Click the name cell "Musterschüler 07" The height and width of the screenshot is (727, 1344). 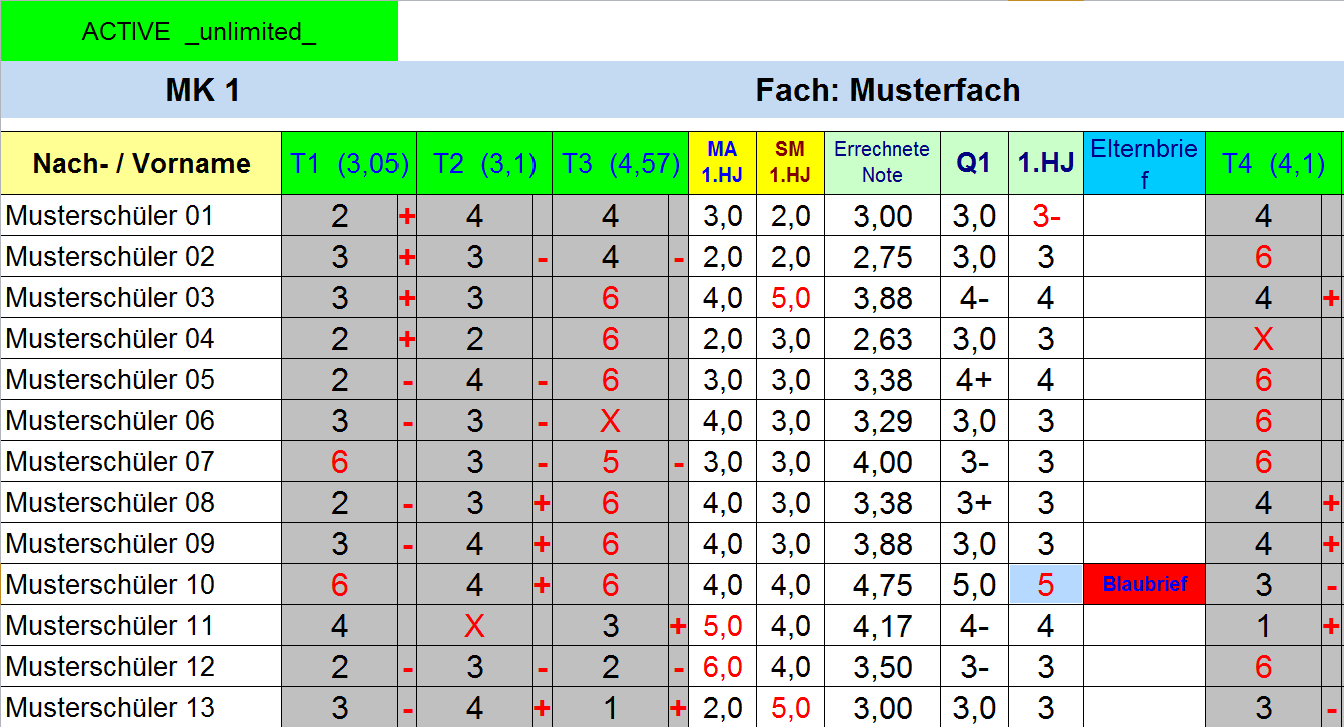(x=141, y=462)
